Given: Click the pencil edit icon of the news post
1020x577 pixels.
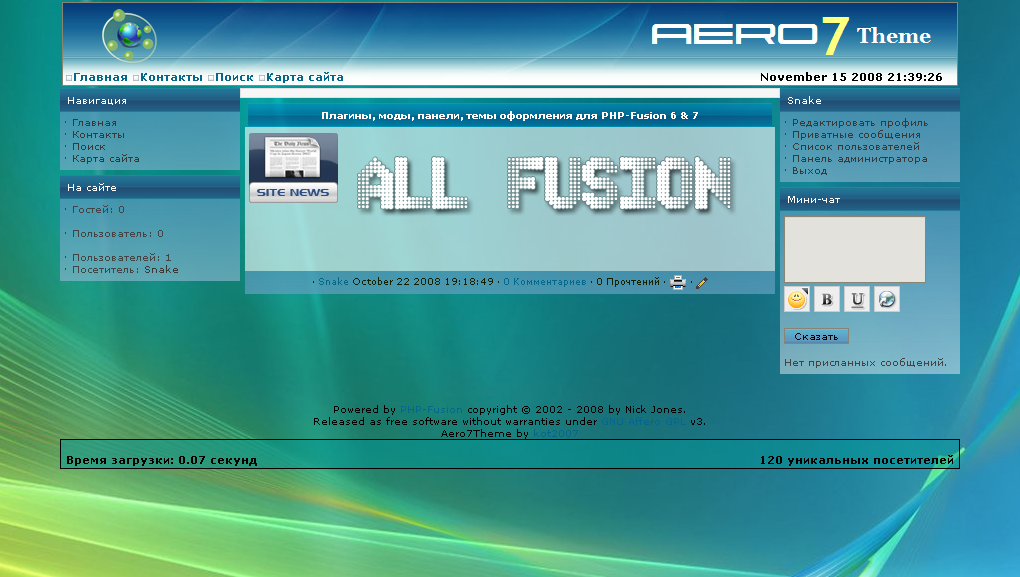Looking at the screenshot, I should click(x=701, y=282).
